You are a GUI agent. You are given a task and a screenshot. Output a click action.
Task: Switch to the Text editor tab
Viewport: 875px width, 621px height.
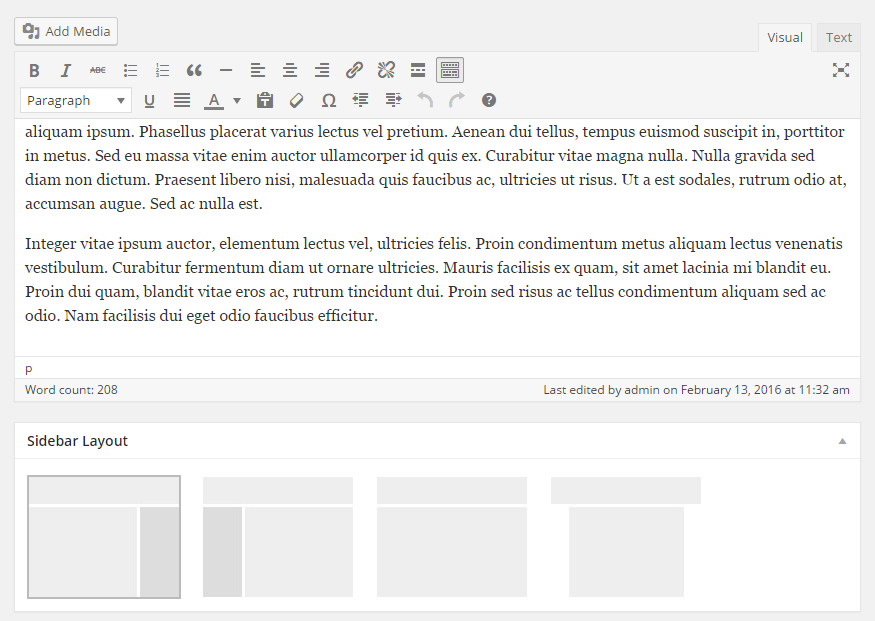pyautogui.click(x=838, y=37)
